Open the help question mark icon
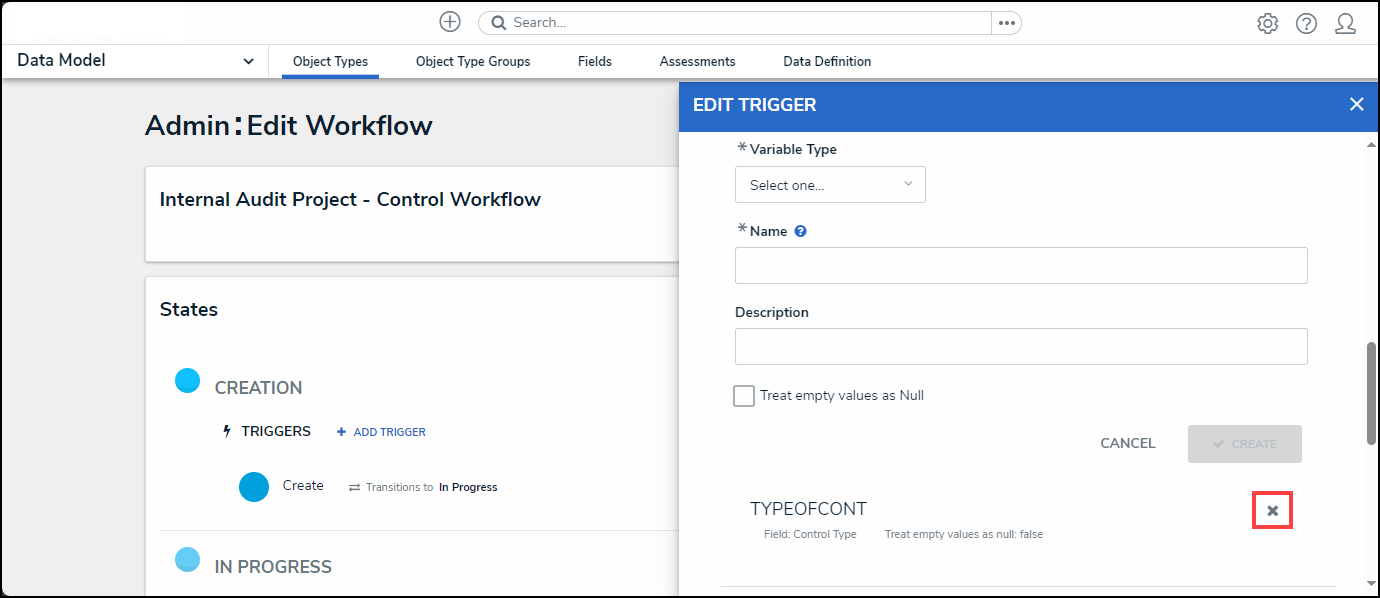The image size is (1380, 598). 1306,23
